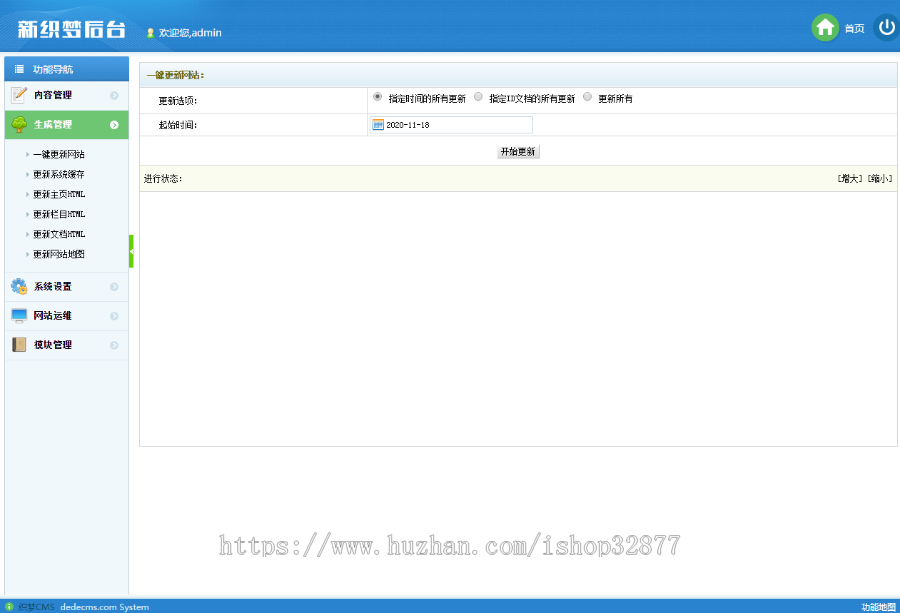Open 一键更新网站 page
This screenshot has width=900, height=613.
coord(59,154)
